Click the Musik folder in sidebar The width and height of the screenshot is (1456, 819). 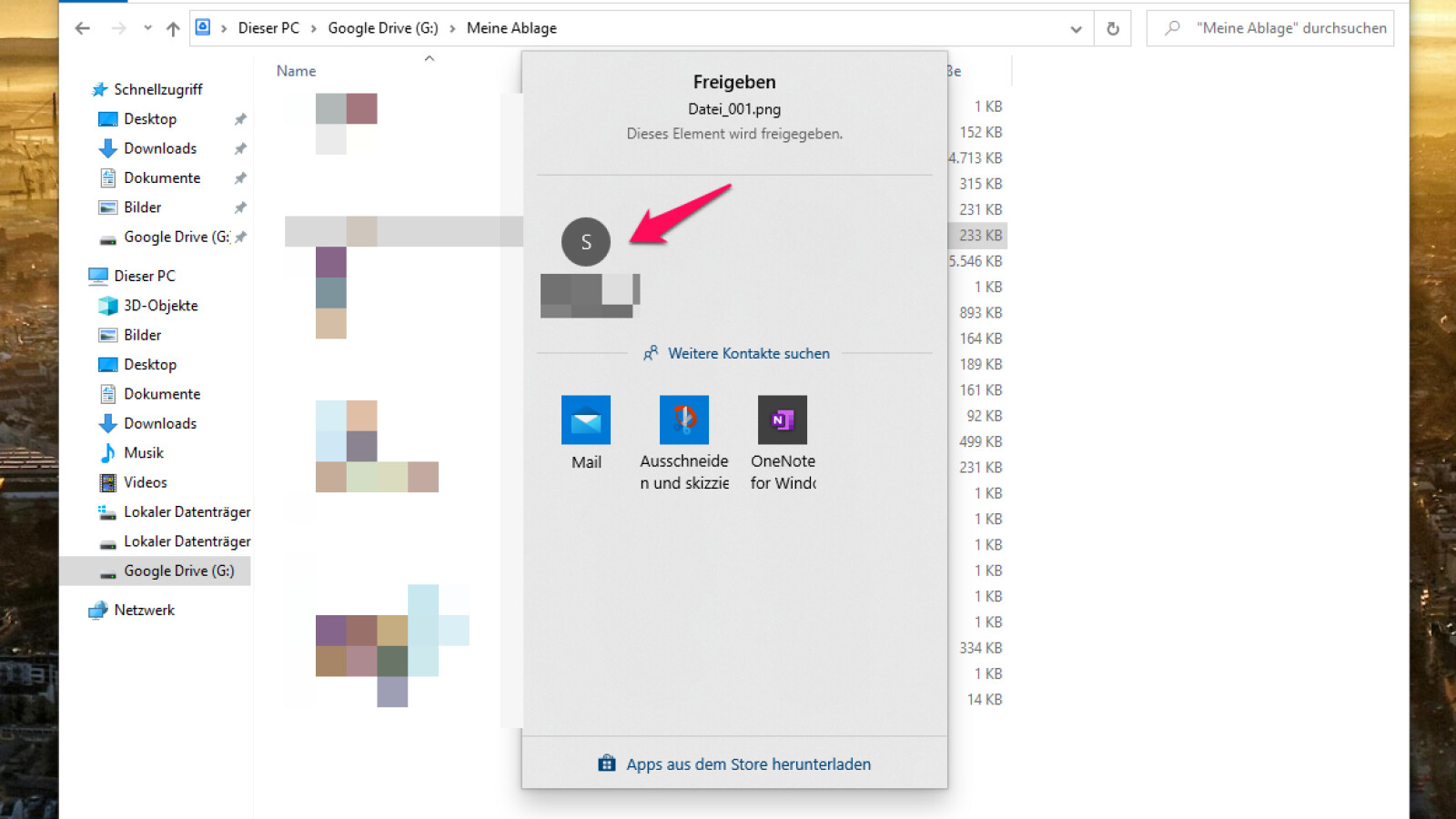143,453
